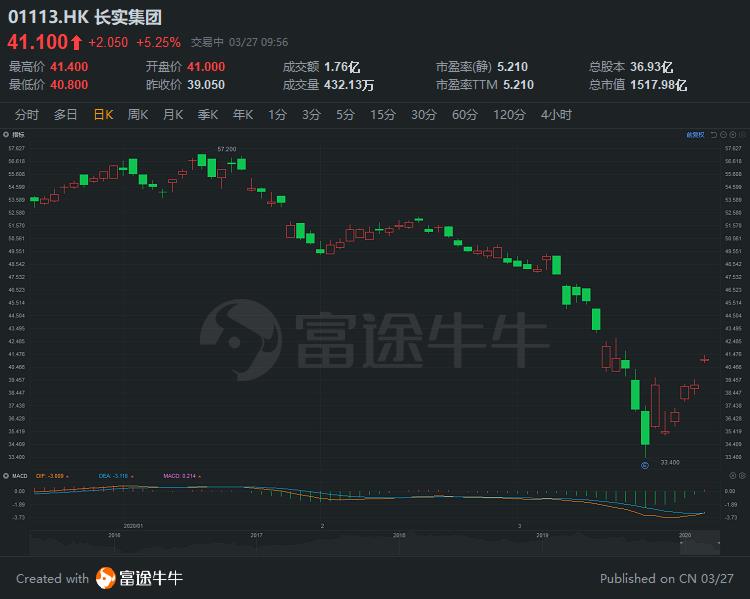This screenshot has width=750, height=599.
Task: Click the latest candlestick near 41.476
Action: (x=704, y=359)
